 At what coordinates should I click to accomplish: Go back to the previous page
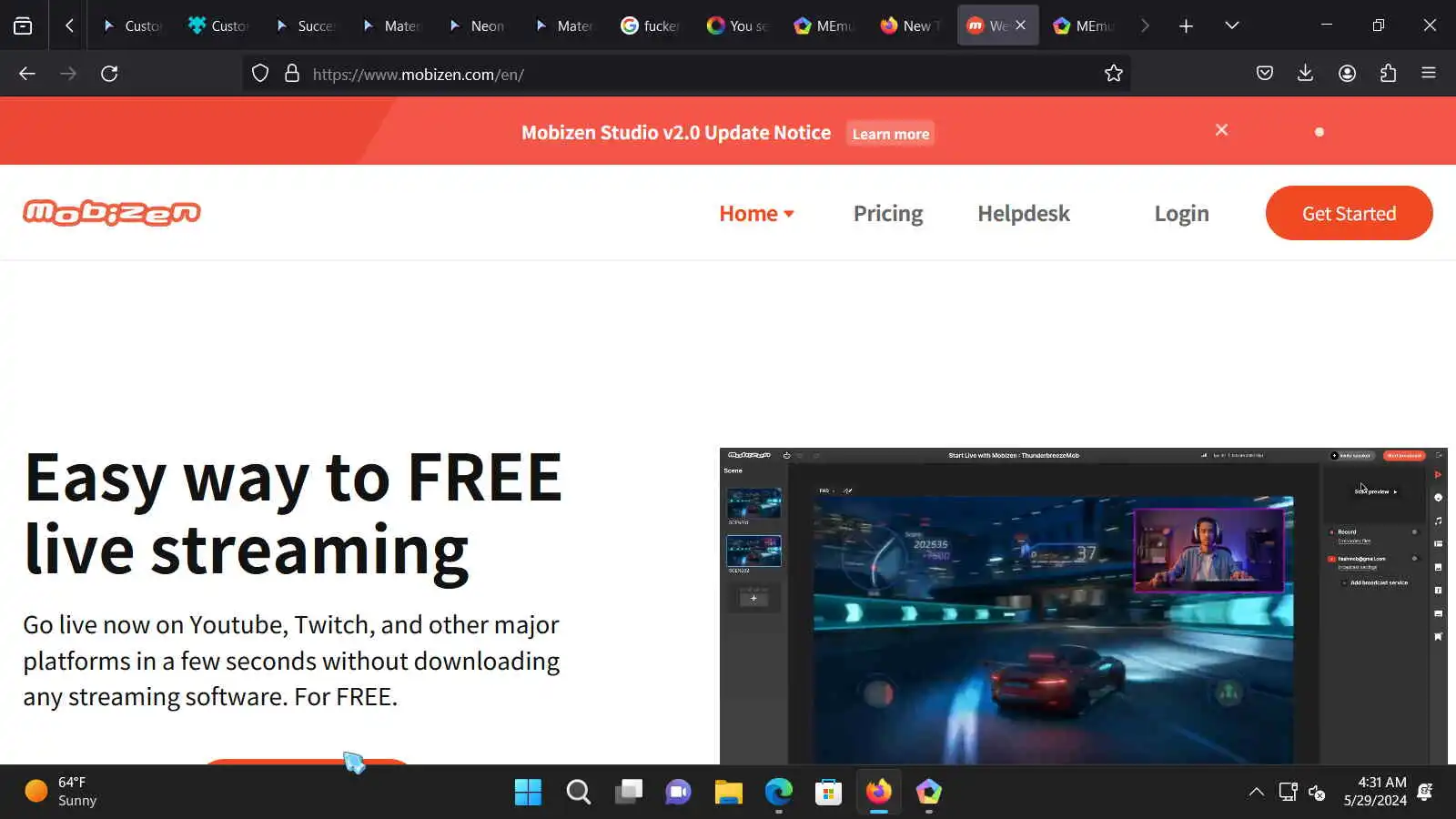click(x=27, y=74)
